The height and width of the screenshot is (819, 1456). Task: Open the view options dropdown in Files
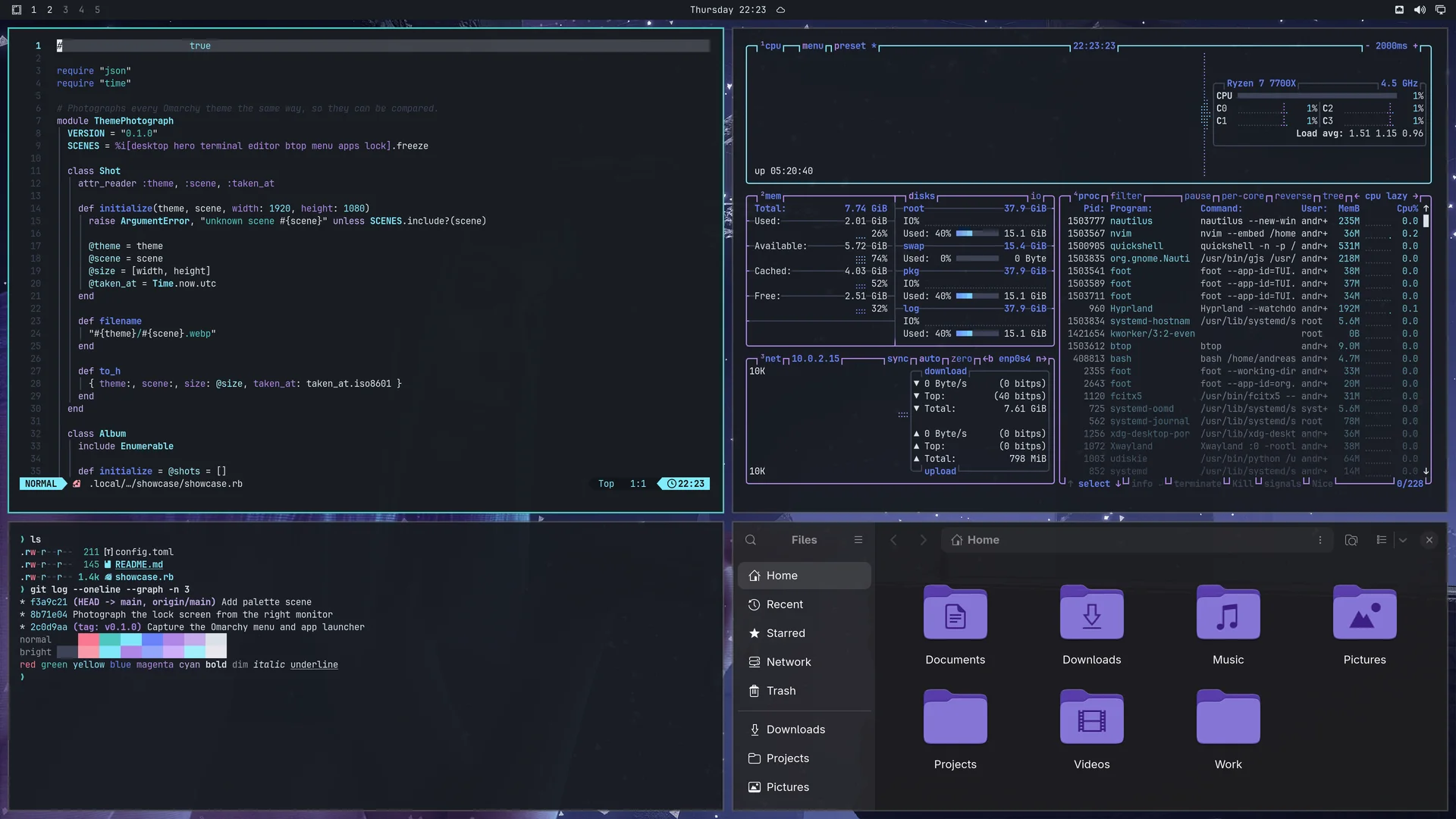pyautogui.click(x=1402, y=540)
